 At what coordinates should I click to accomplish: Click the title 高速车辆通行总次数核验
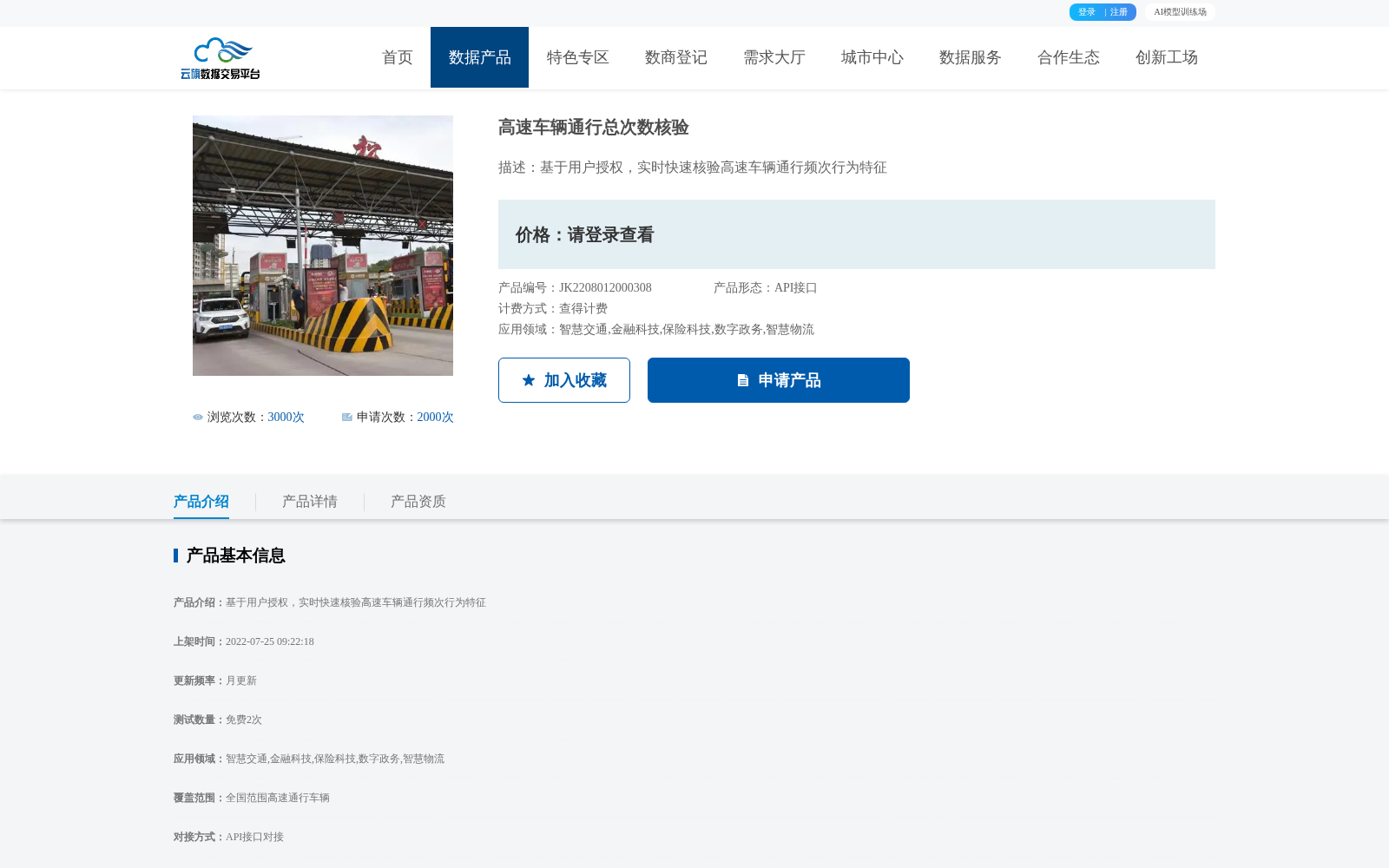pyautogui.click(x=594, y=128)
